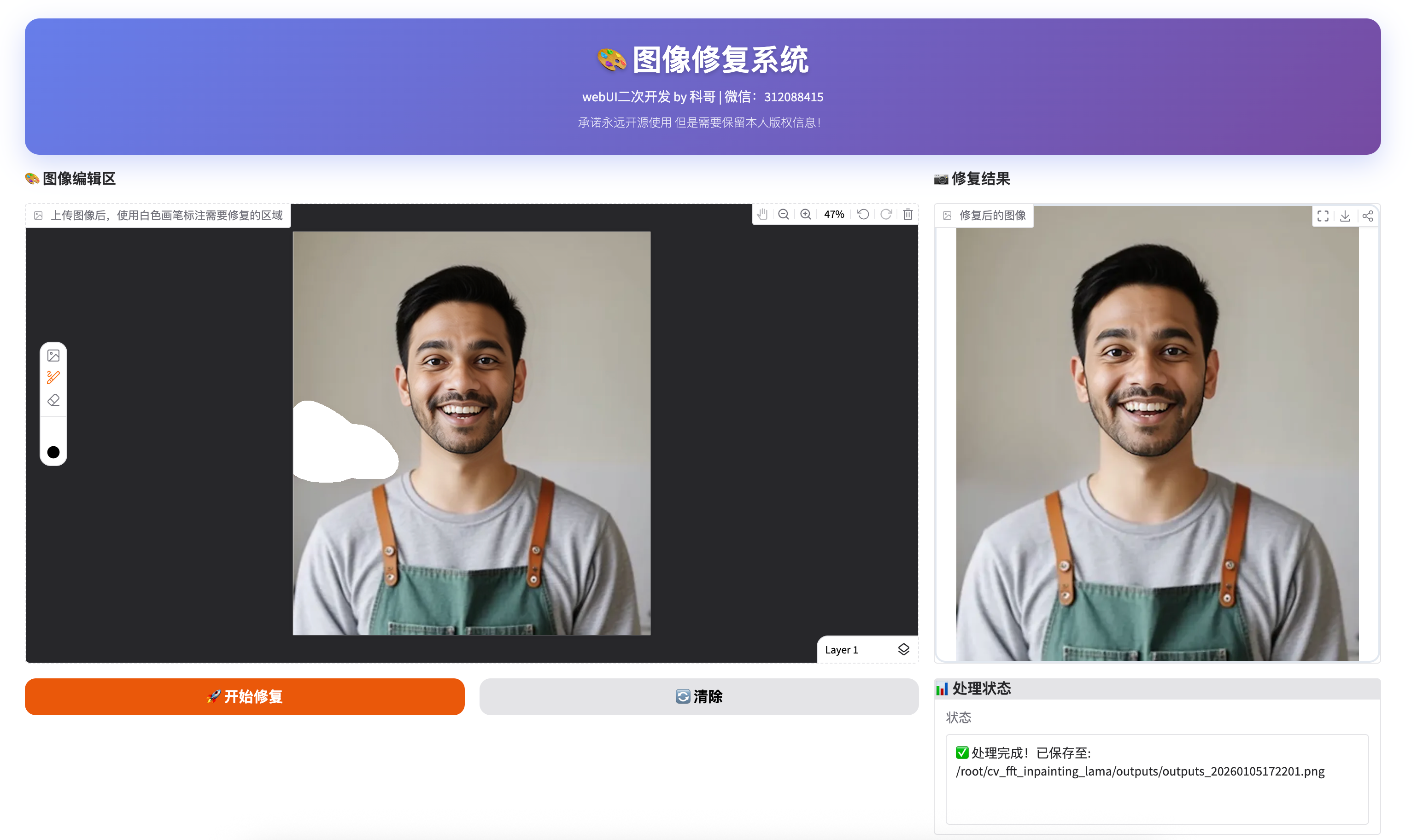The width and height of the screenshot is (1417, 840).
Task: Delete the canvas contents with trash icon
Action: point(908,215)
